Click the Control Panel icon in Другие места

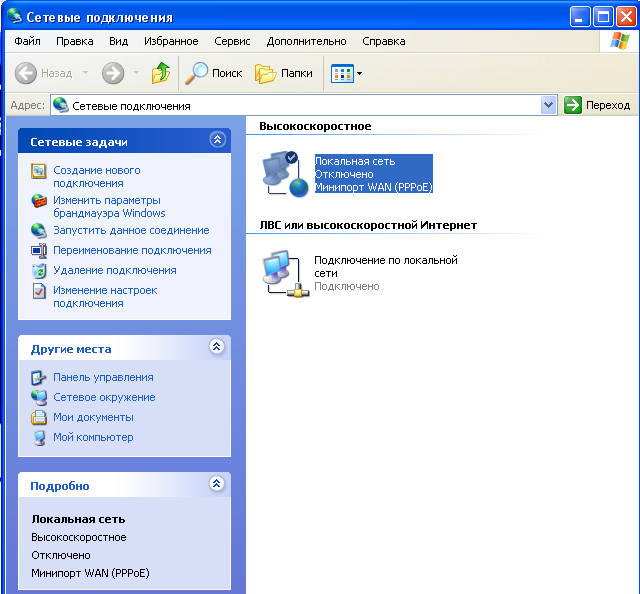[39, 378]
